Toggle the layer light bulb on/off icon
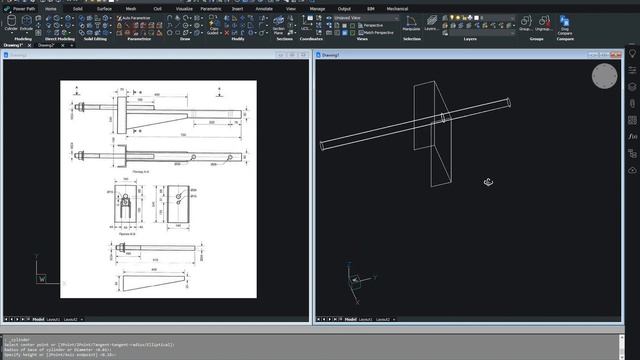The image size is (640, 360). 452,18
